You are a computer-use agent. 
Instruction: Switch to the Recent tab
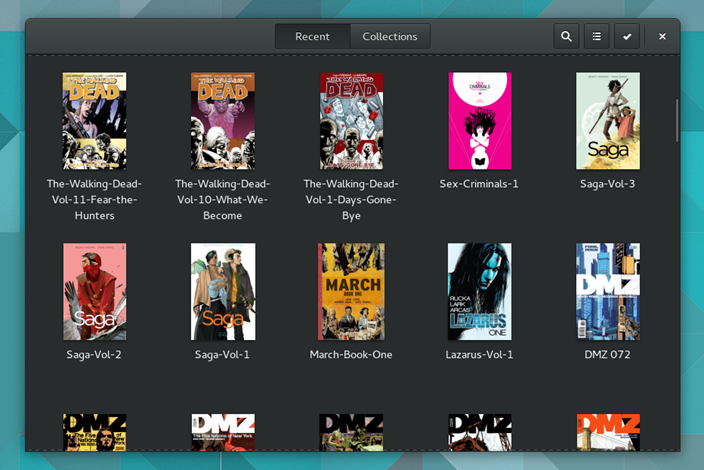[312, 36]
